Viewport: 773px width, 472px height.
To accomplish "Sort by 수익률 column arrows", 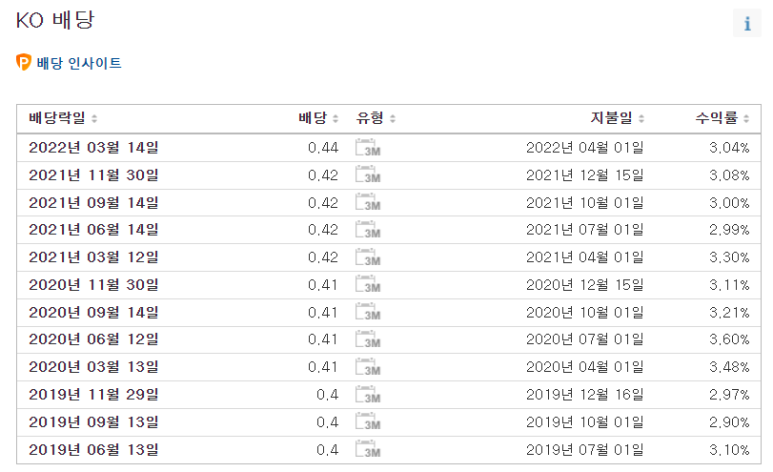I will pyautogui.click(x=746, y=118).
